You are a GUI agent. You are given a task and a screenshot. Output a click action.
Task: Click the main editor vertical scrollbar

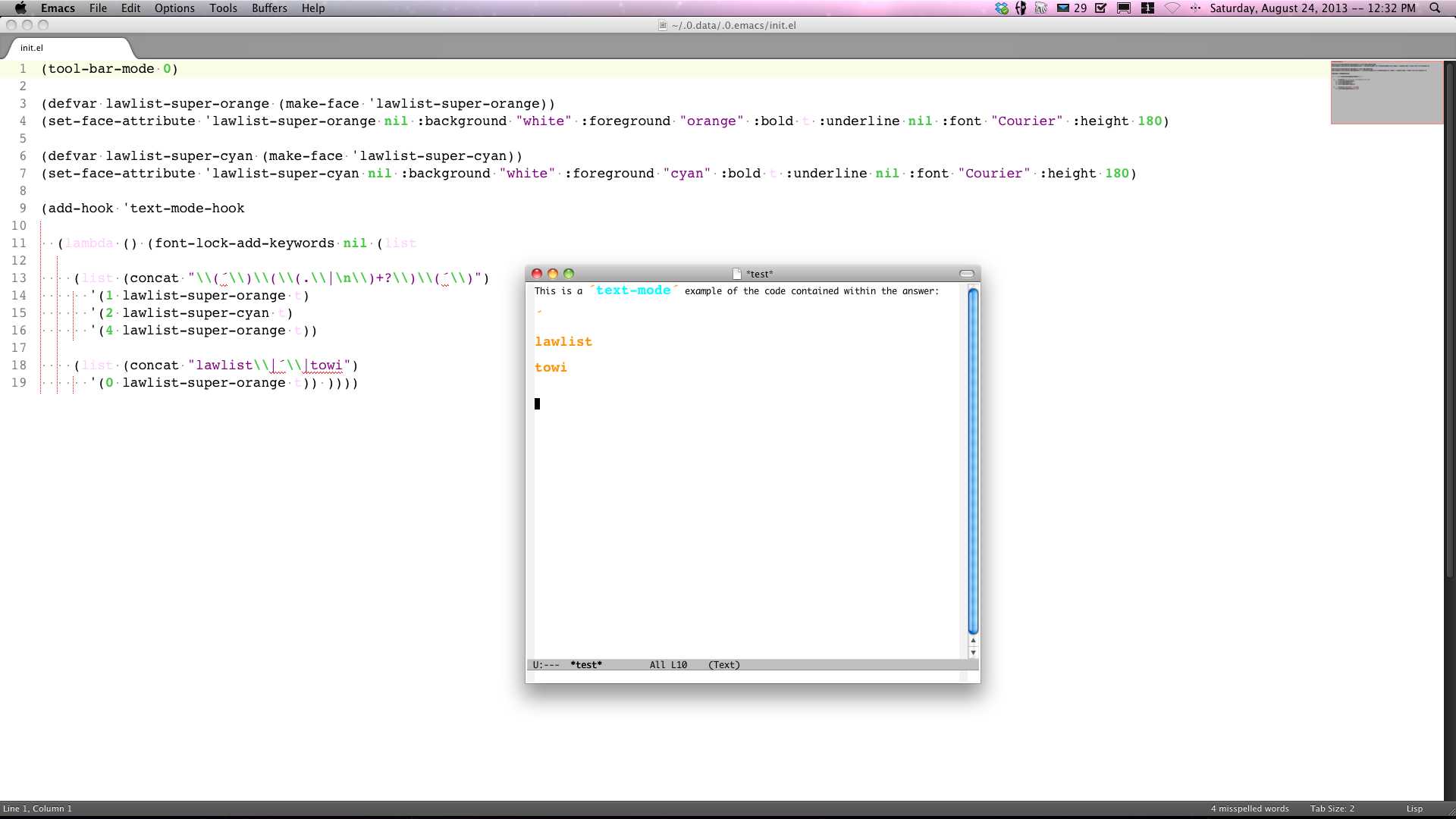[x=1449, y=318]
